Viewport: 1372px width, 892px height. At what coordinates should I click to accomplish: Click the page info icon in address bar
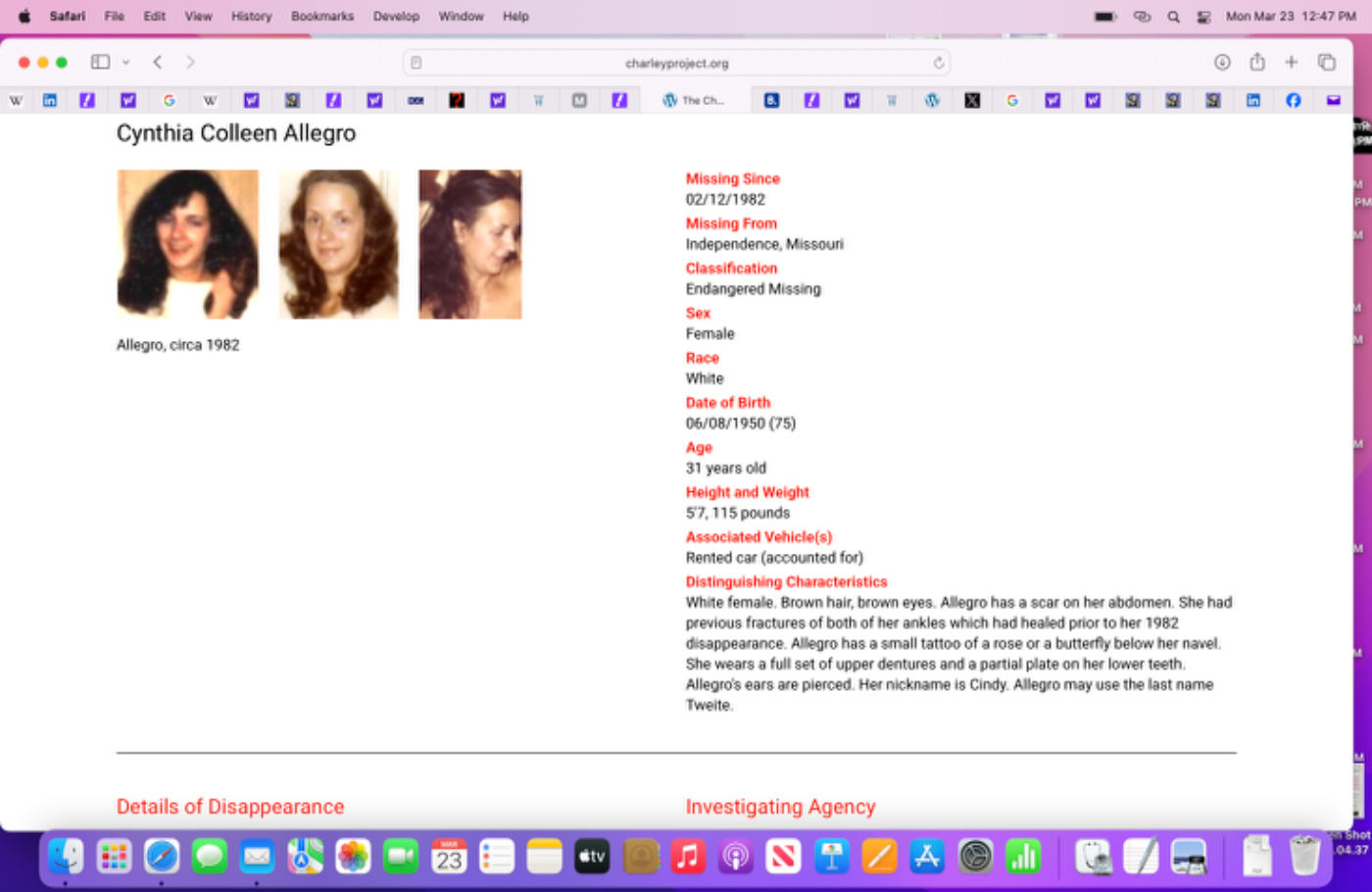click(416, 63)
